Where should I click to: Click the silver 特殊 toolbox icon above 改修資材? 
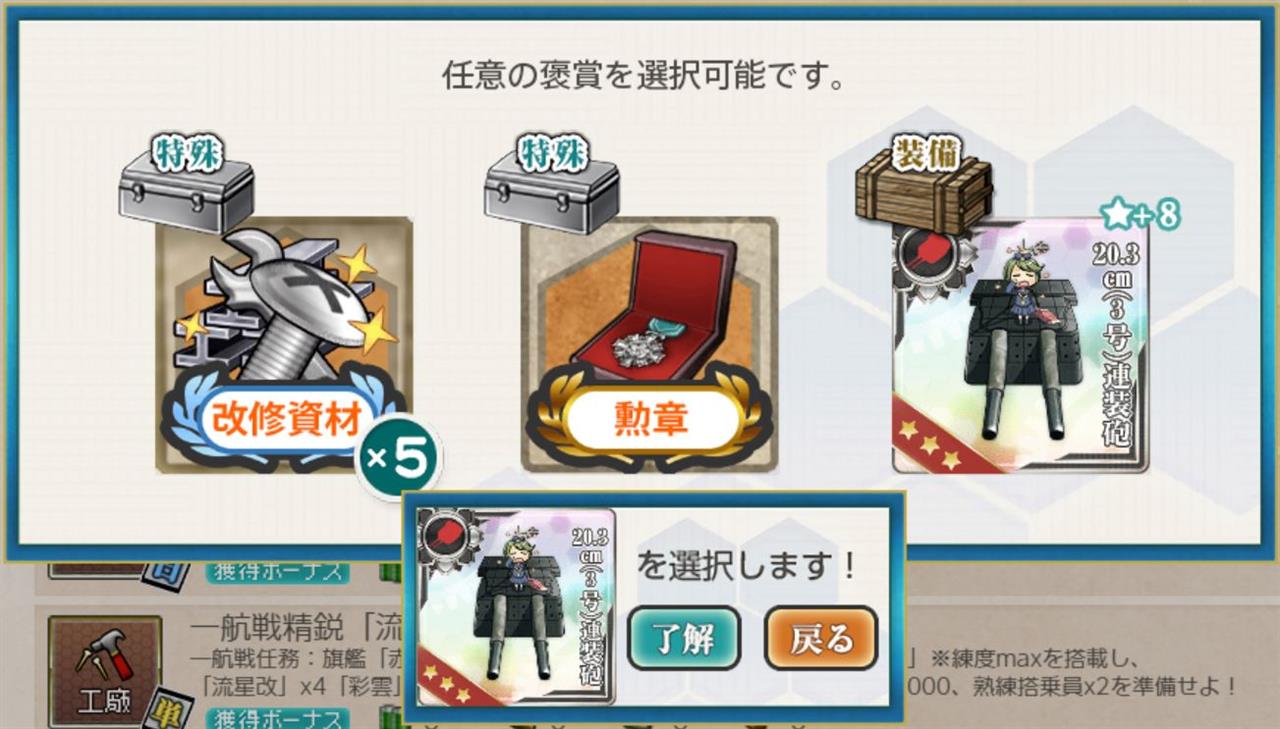[187, 187]
